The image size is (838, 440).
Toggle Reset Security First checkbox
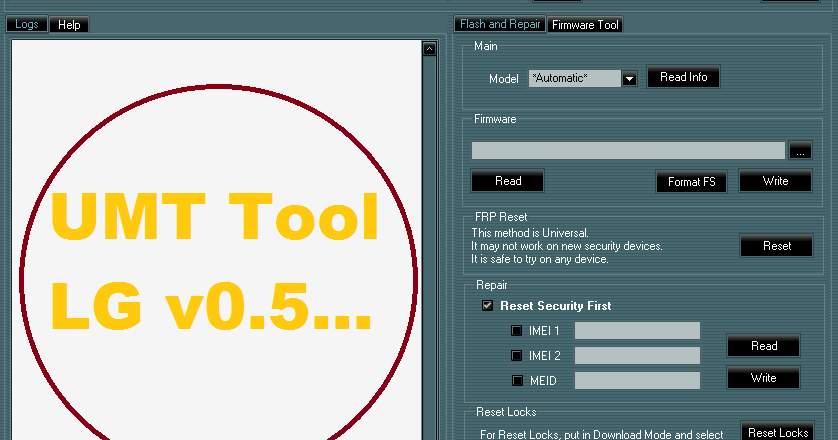coord(487,306)
